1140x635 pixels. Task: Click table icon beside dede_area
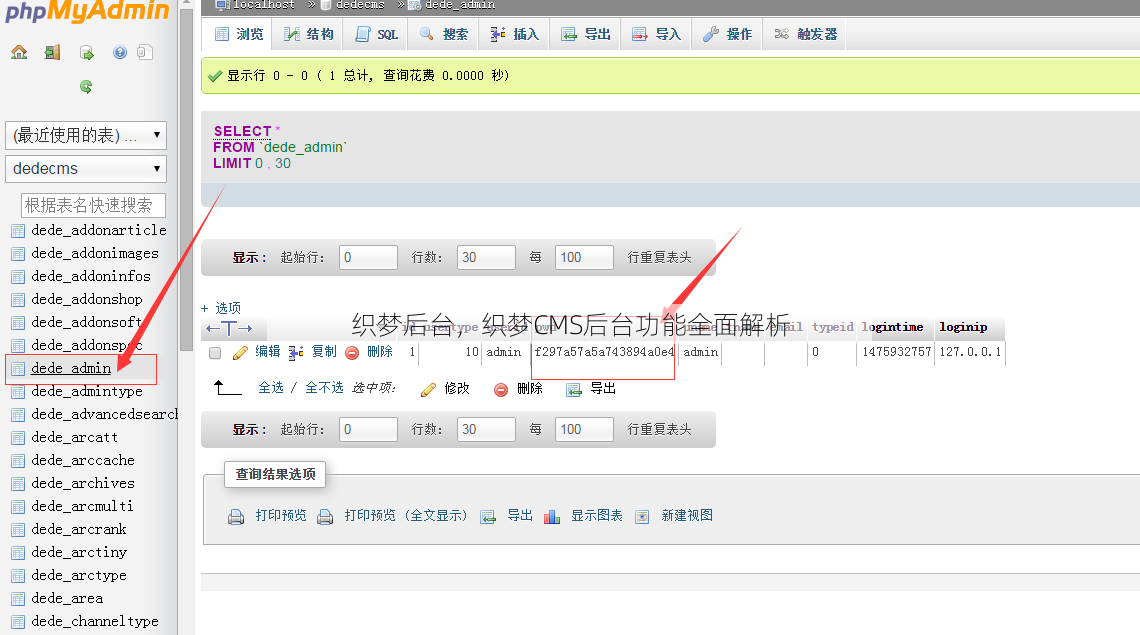(x=18, y=599)
